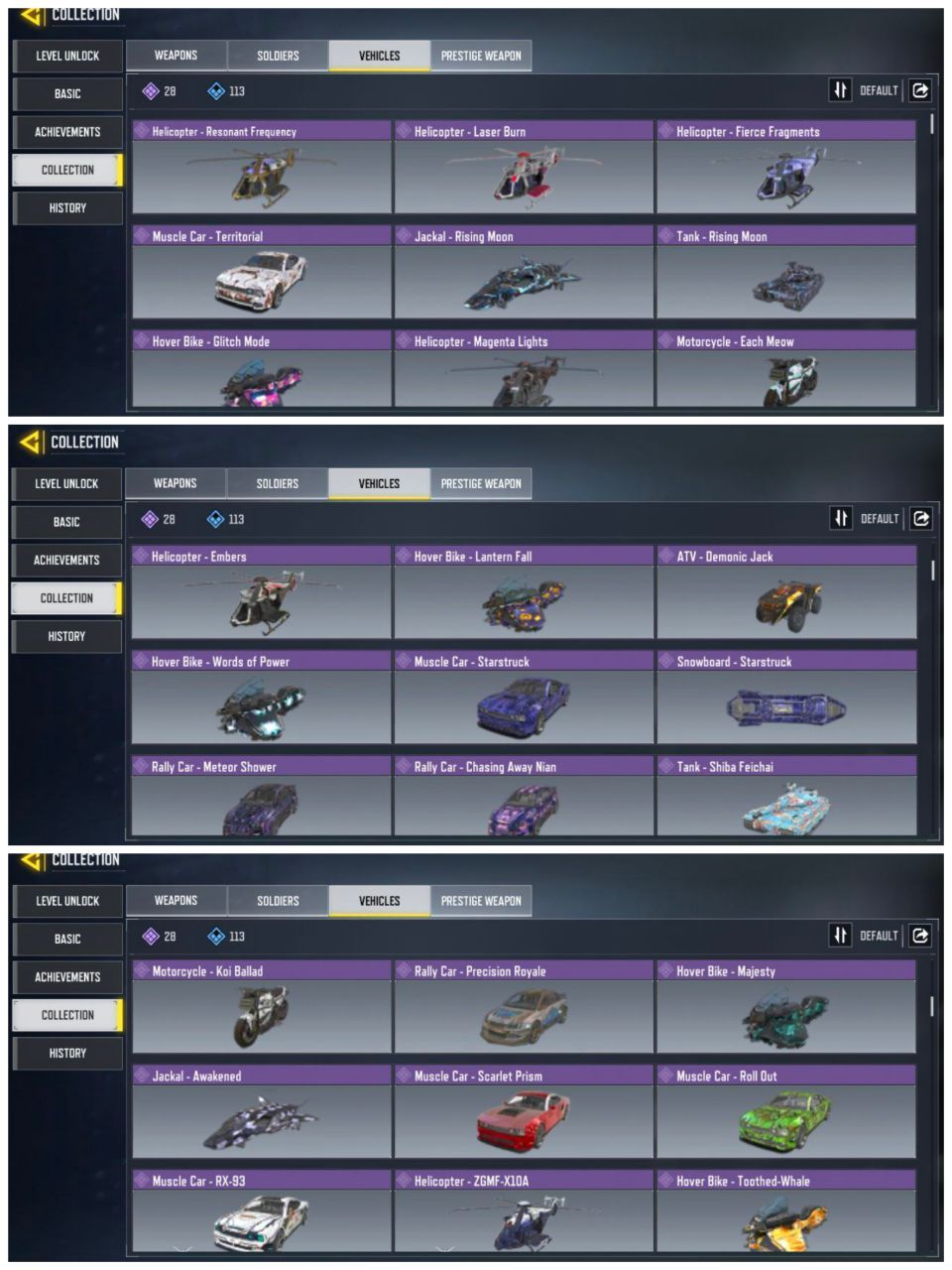
Task: Select the Jackal - Rising Moon vehicle
Action: (x=524, y=272)
